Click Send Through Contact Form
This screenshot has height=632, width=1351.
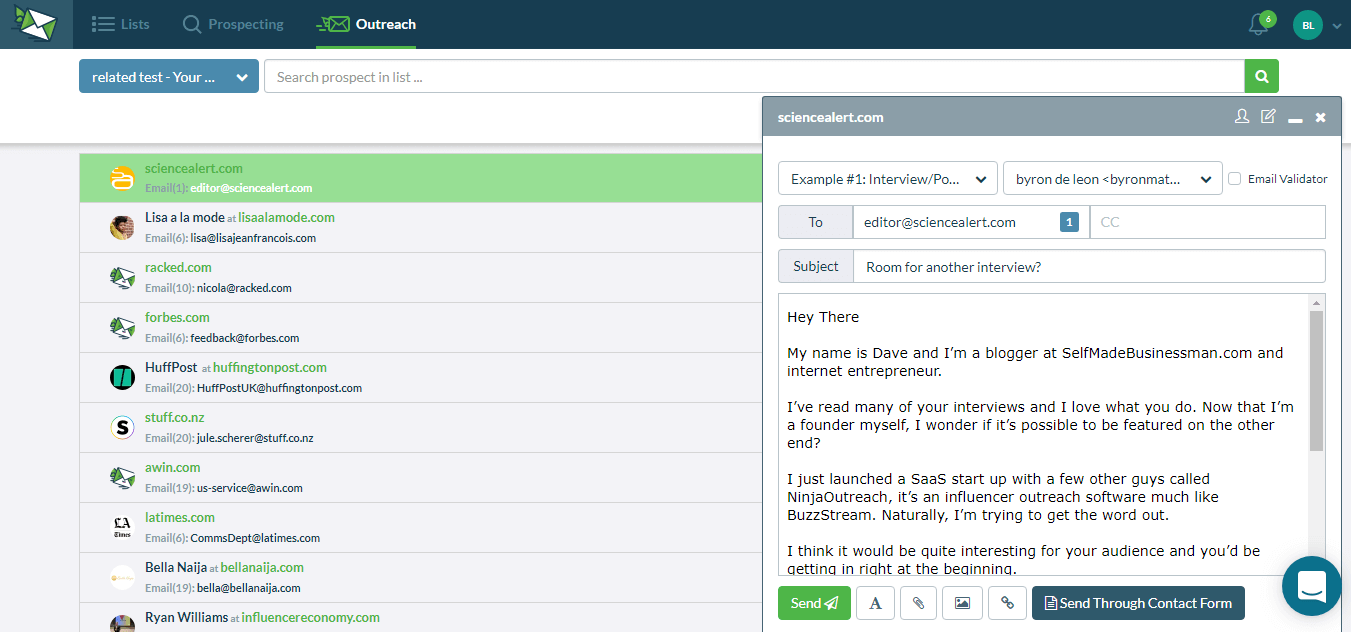click(1138, 603)
